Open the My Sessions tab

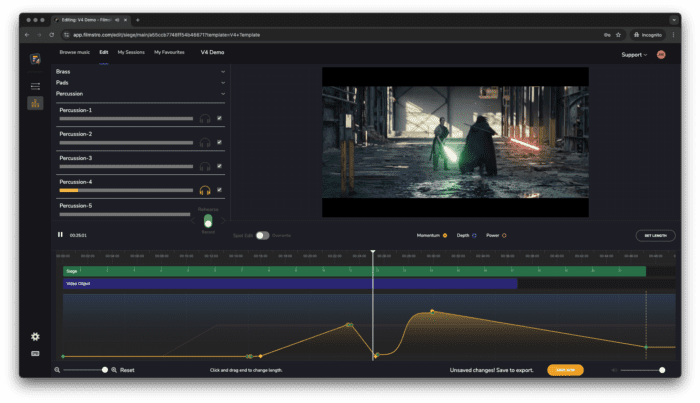coord(131,51)
